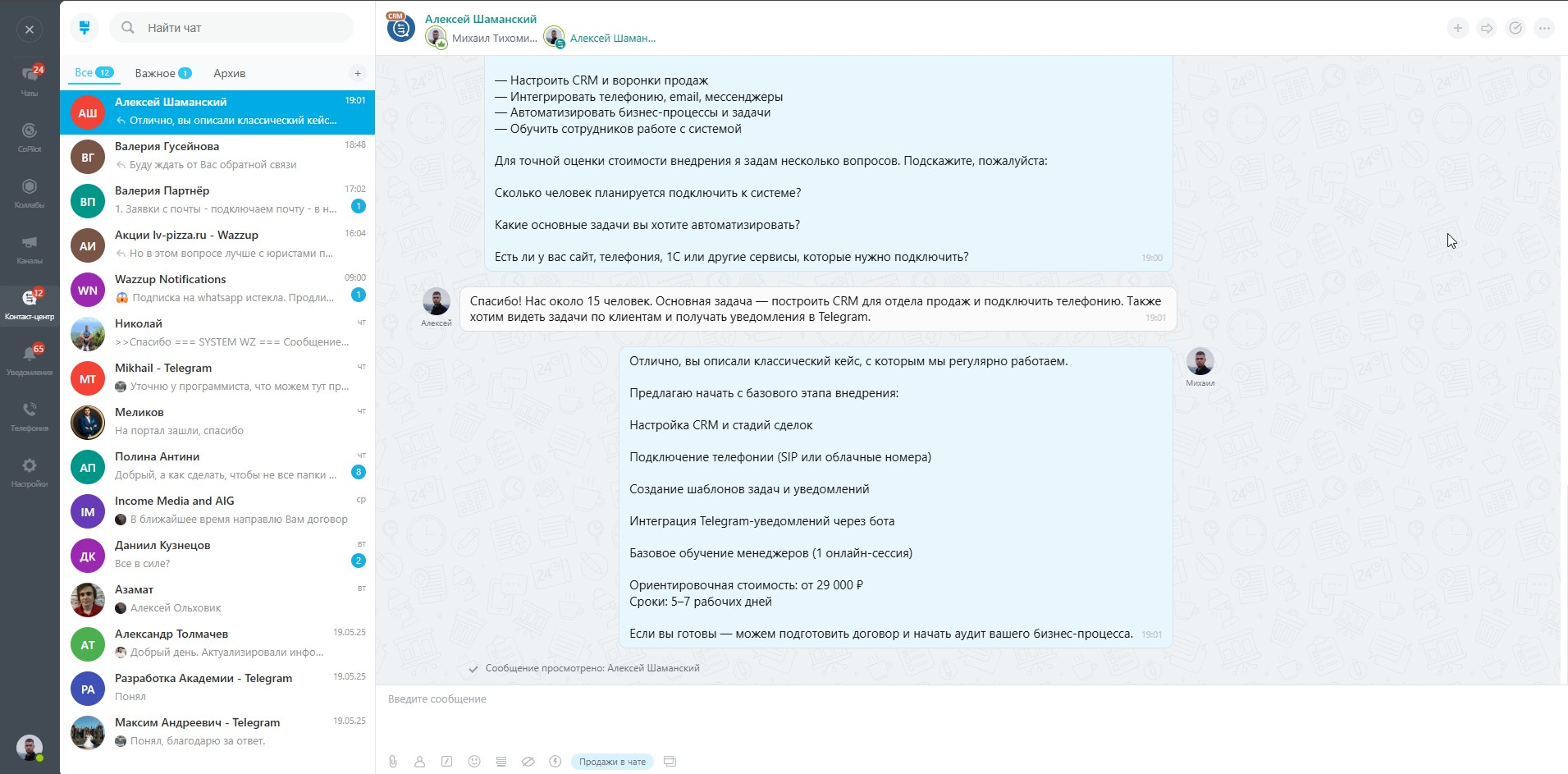Add a new chat tab plus button
Image resolution: width=1568 pixels, height=774 pixels.
point(358,73)
